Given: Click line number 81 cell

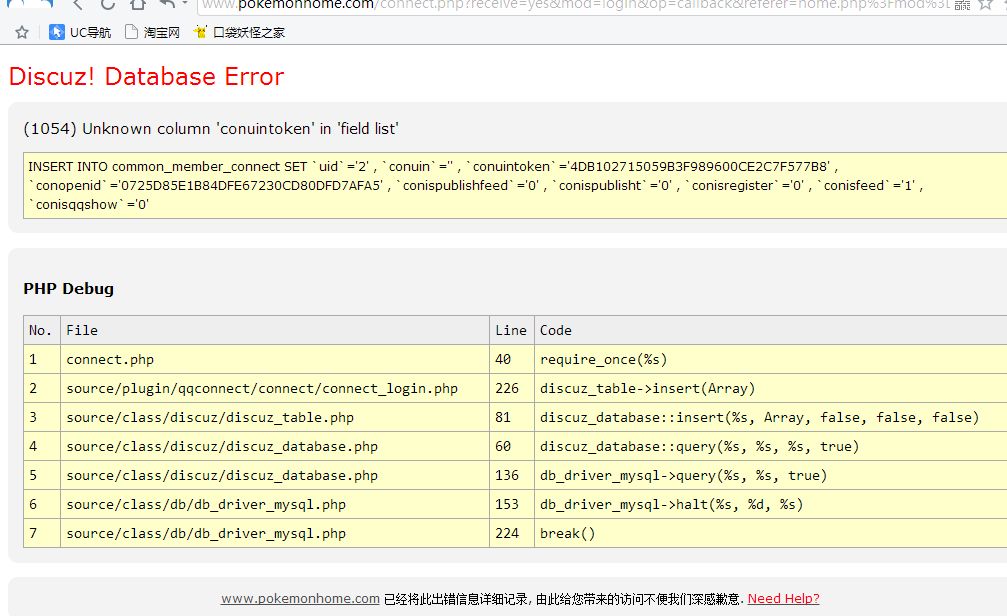Looking at the screenshot, I should coord(512,417).
